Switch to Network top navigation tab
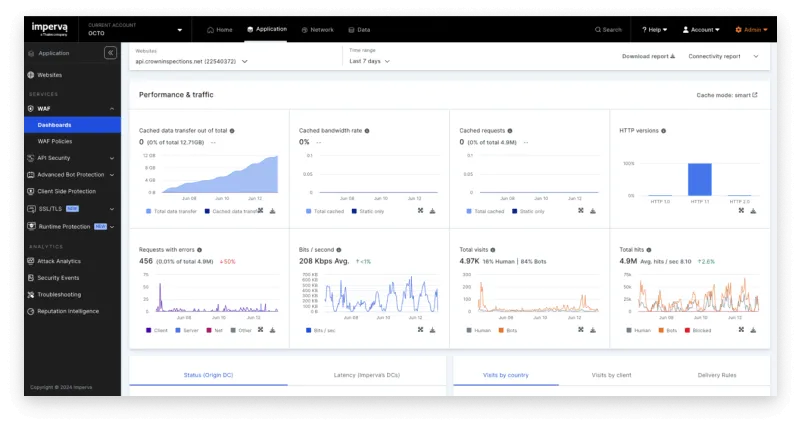 pyautogui.click(x=317, y=30)
